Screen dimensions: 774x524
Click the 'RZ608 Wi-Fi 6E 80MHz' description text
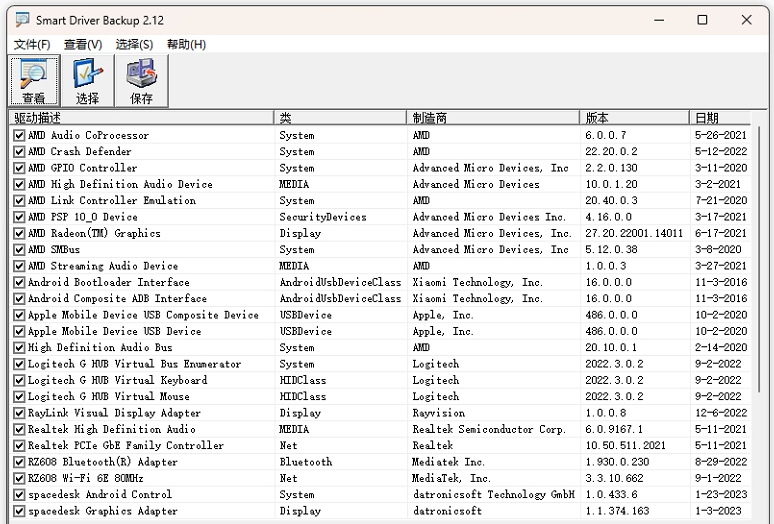[85, 478]
